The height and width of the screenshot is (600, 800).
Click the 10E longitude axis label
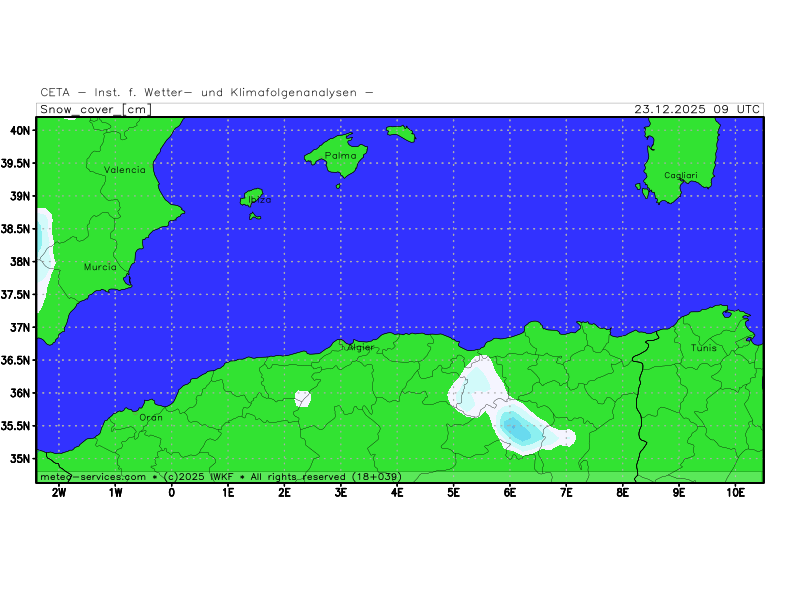(x=735, y=493)
